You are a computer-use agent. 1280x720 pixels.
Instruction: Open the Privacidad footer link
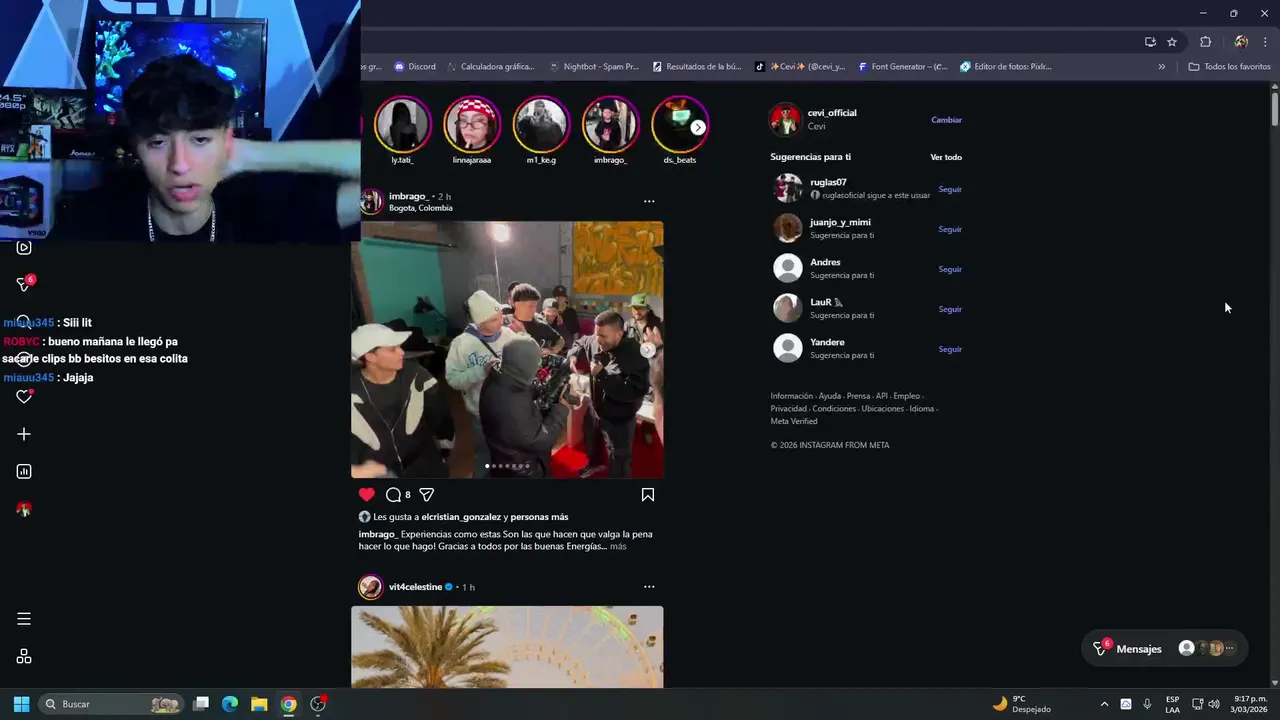(x=788, y=408)
